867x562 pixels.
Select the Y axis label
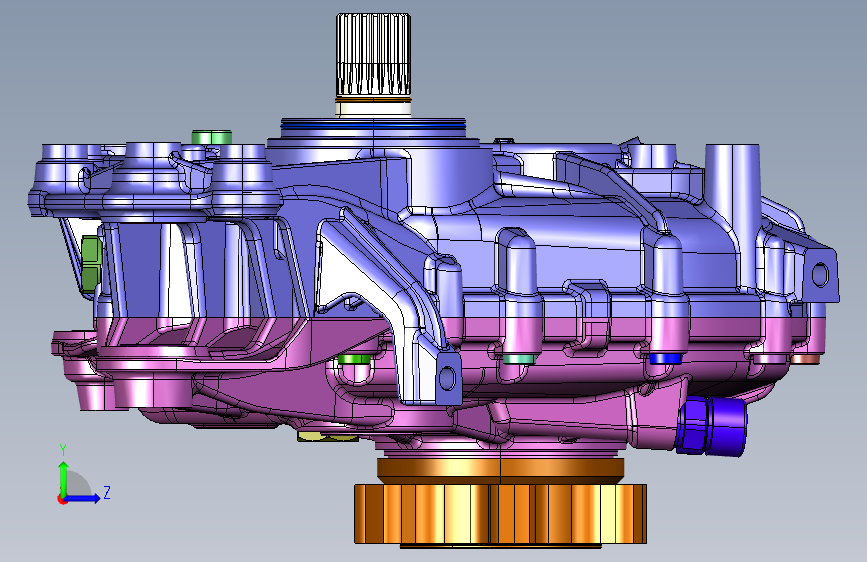point(63,450)
